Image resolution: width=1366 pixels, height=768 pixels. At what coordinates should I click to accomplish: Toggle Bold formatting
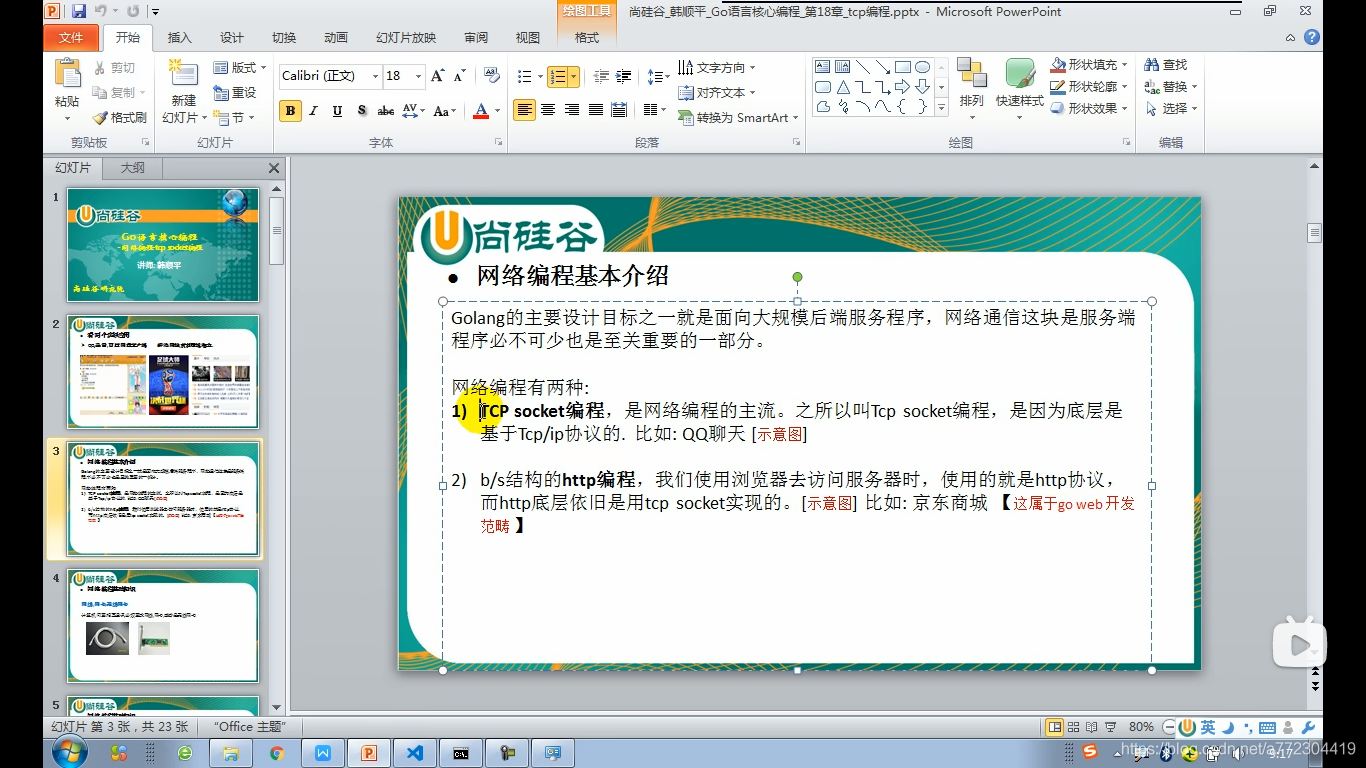[x=290, y=111]
